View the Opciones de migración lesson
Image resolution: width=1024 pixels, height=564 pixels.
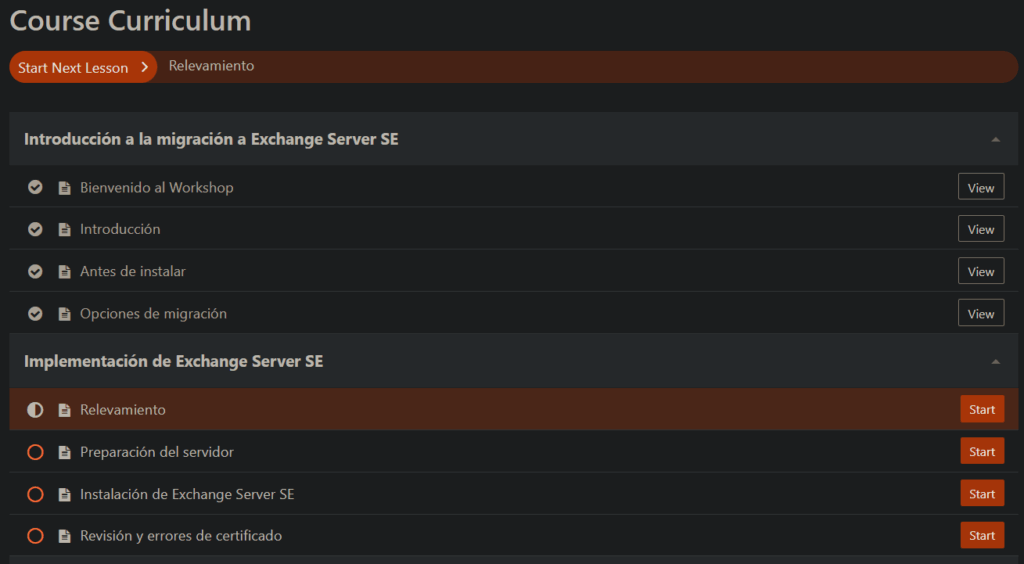click(x=981, y=313)
